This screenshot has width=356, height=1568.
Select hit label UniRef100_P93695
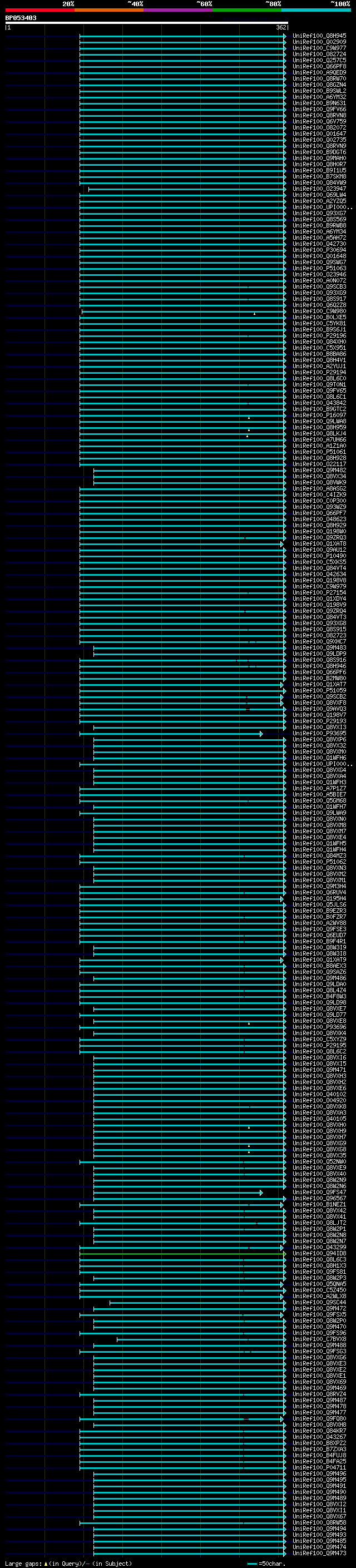pyautogui.click(x=319, y=734)
